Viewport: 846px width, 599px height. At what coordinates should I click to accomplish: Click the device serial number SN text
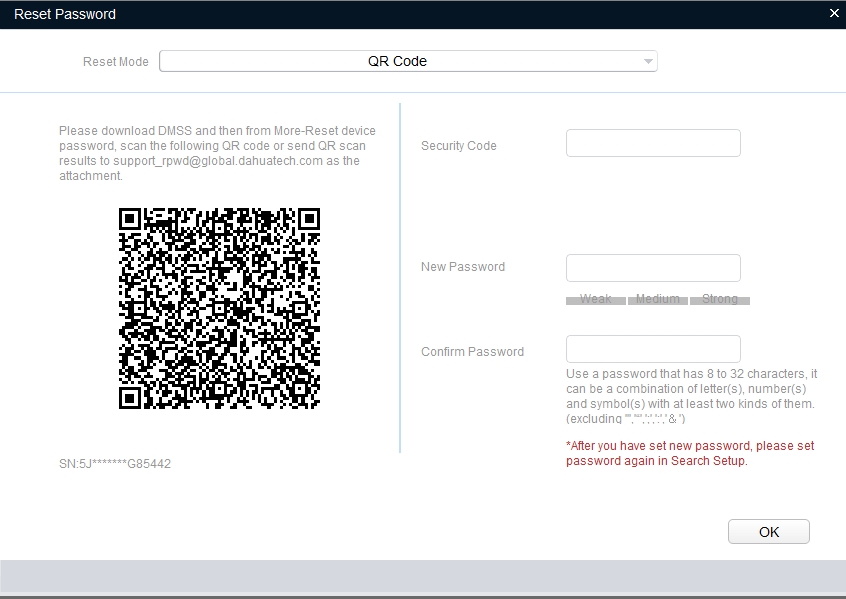(x=114, y=464)
